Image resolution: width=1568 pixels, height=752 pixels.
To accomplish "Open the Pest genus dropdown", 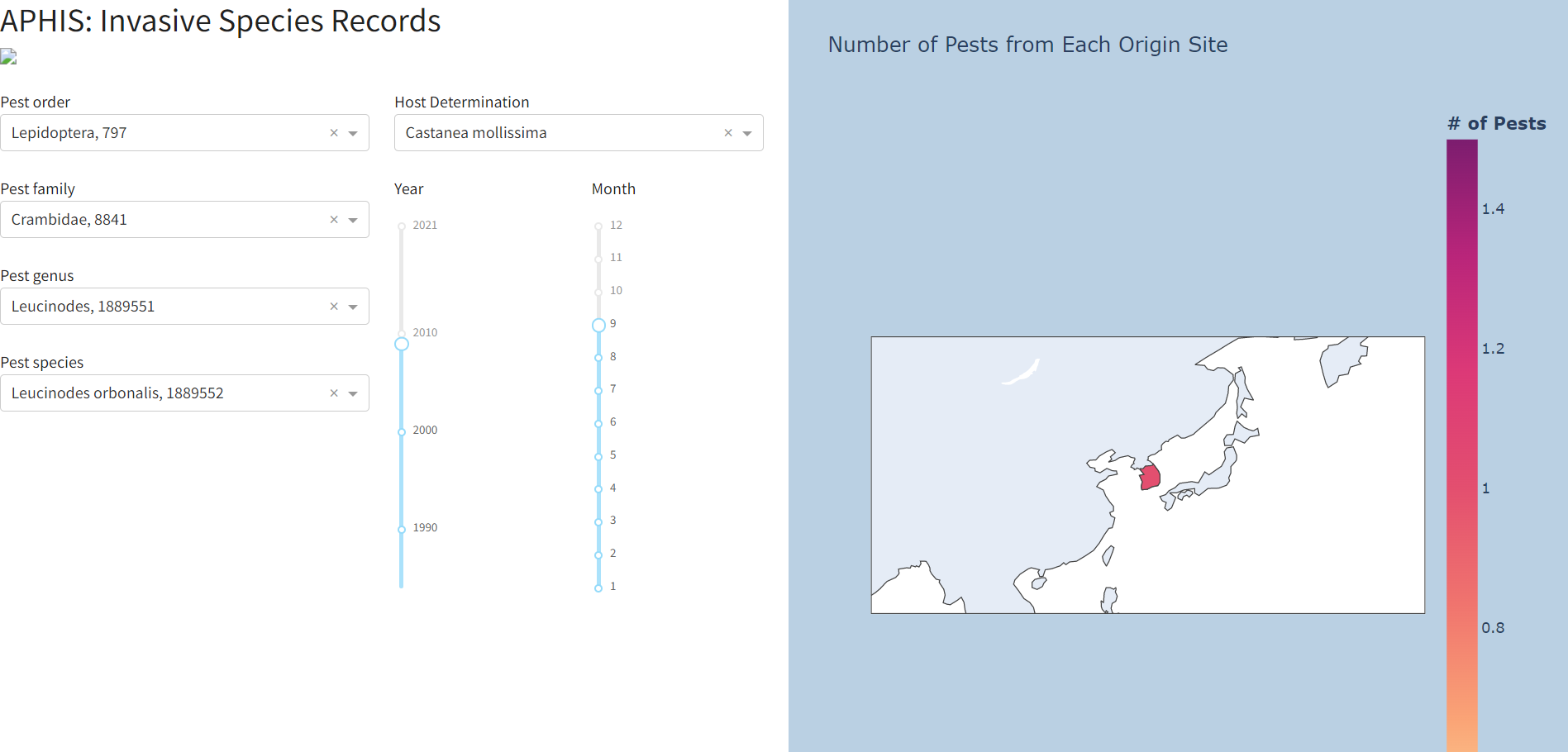I will coord(354,306).
